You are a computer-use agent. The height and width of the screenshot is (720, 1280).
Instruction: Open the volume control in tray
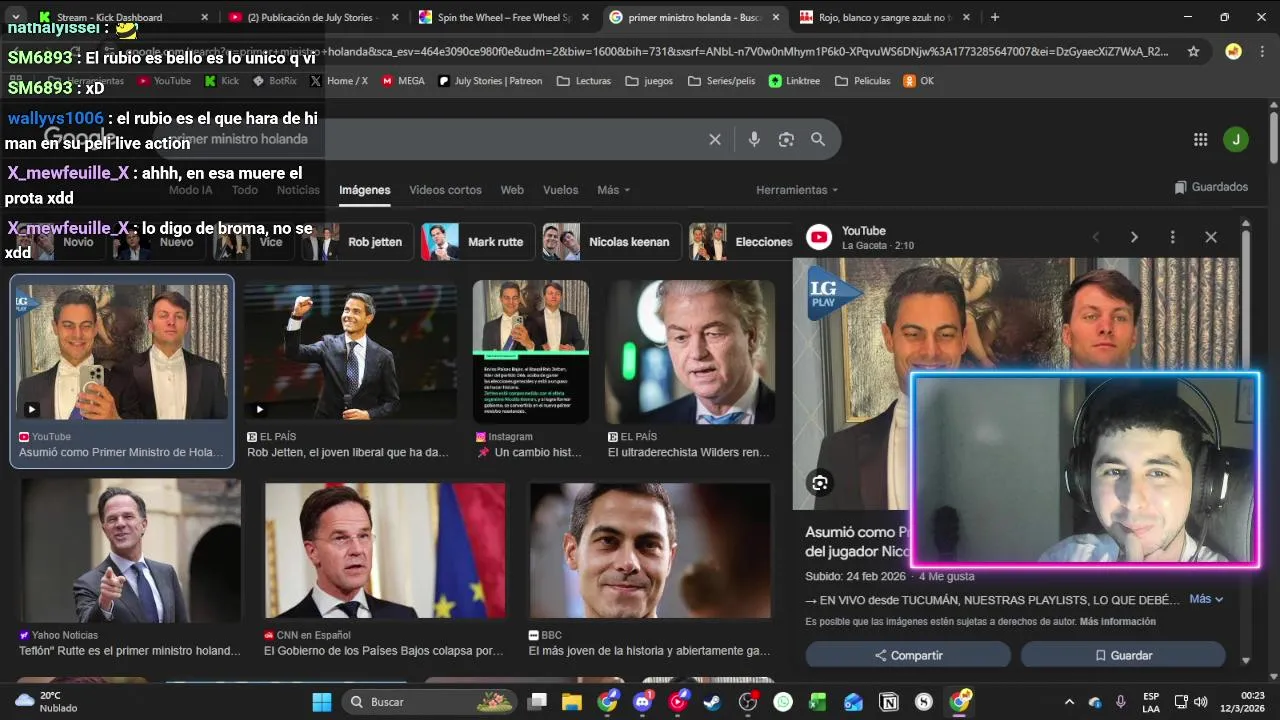tap(1200, 702)
